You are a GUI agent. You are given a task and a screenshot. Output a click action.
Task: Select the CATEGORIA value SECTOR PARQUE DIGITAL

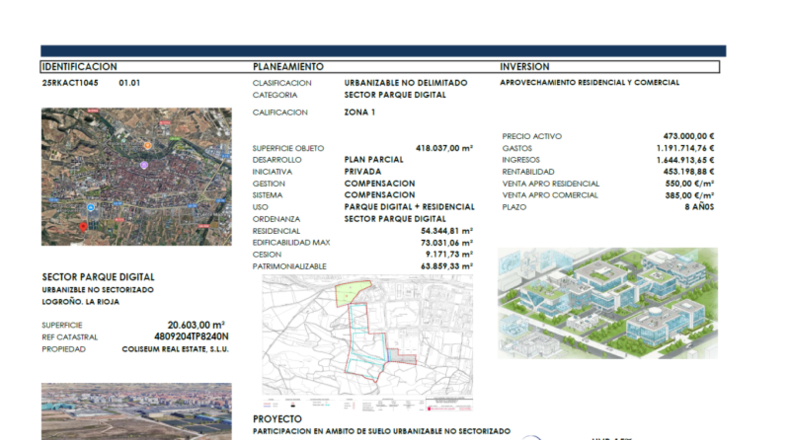[395, 95]
